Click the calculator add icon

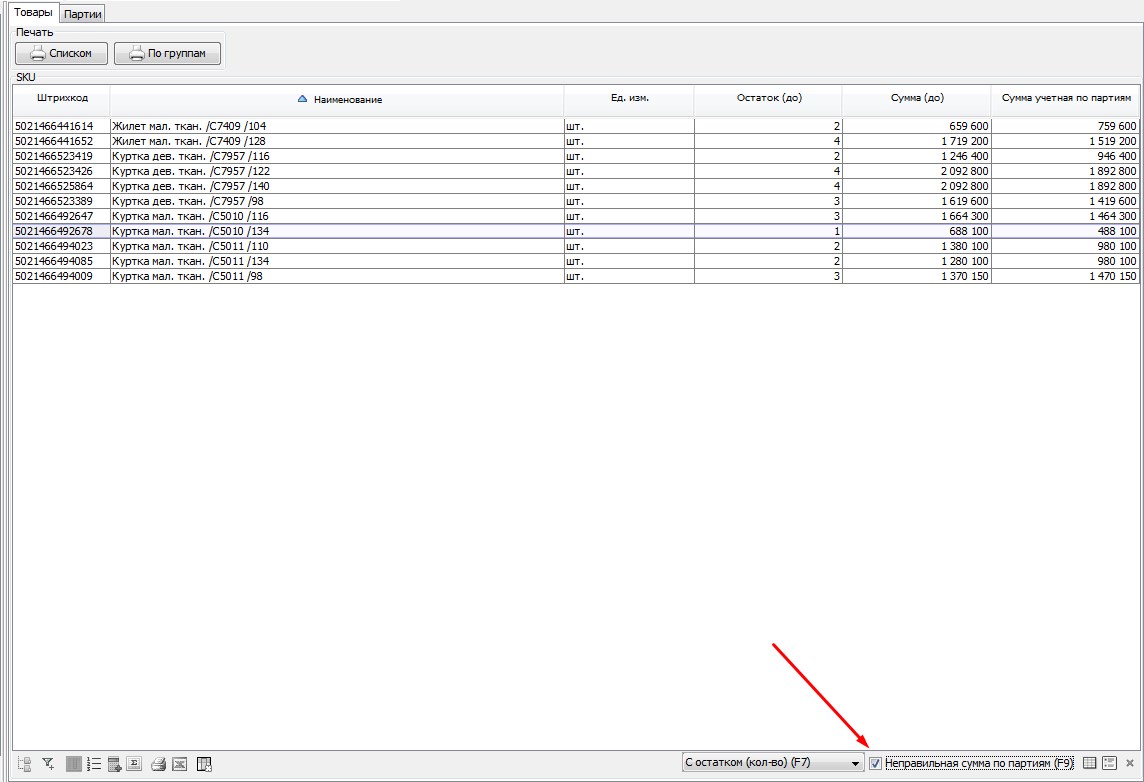click(114, 764)
